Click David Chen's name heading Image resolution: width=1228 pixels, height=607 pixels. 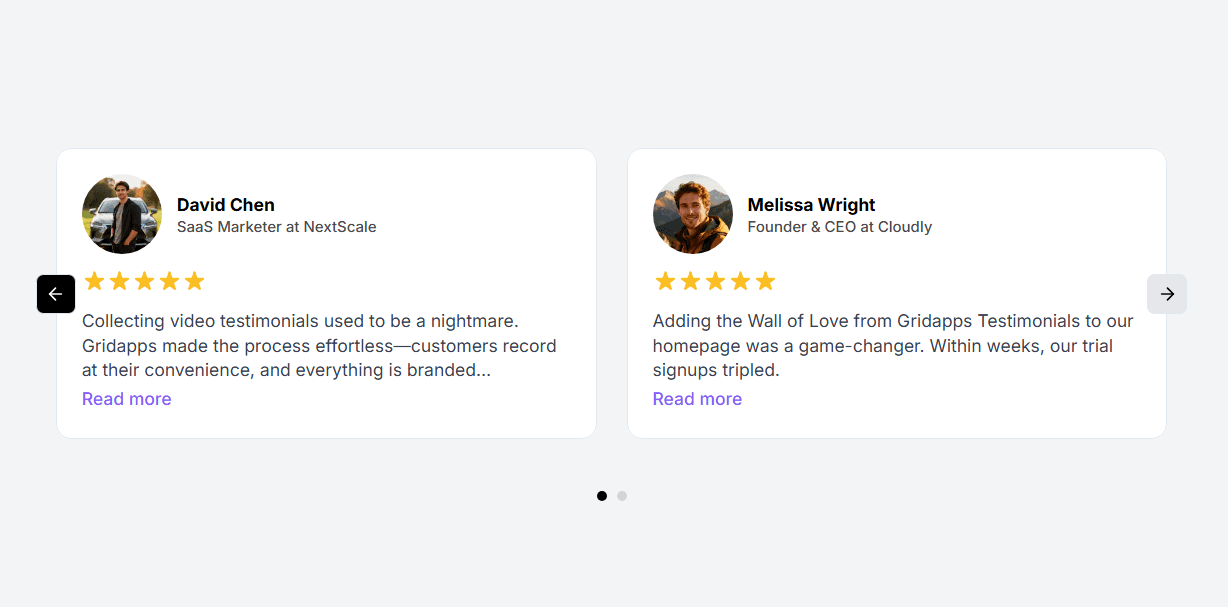225,204
